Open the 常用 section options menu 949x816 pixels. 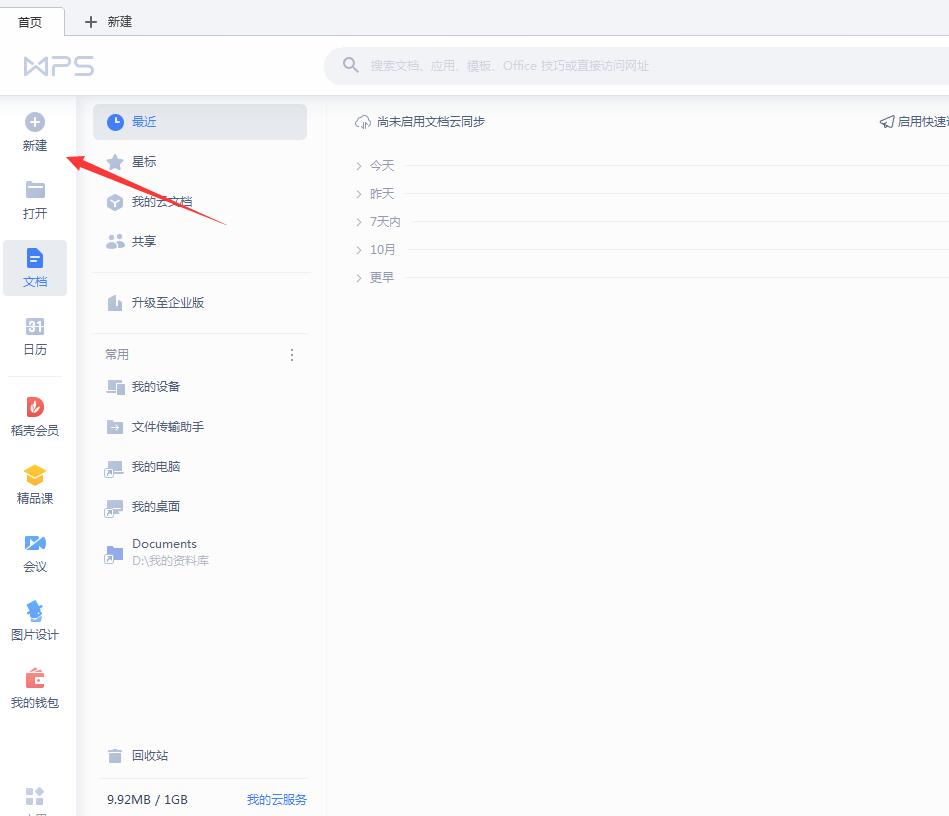pos(291,354)
